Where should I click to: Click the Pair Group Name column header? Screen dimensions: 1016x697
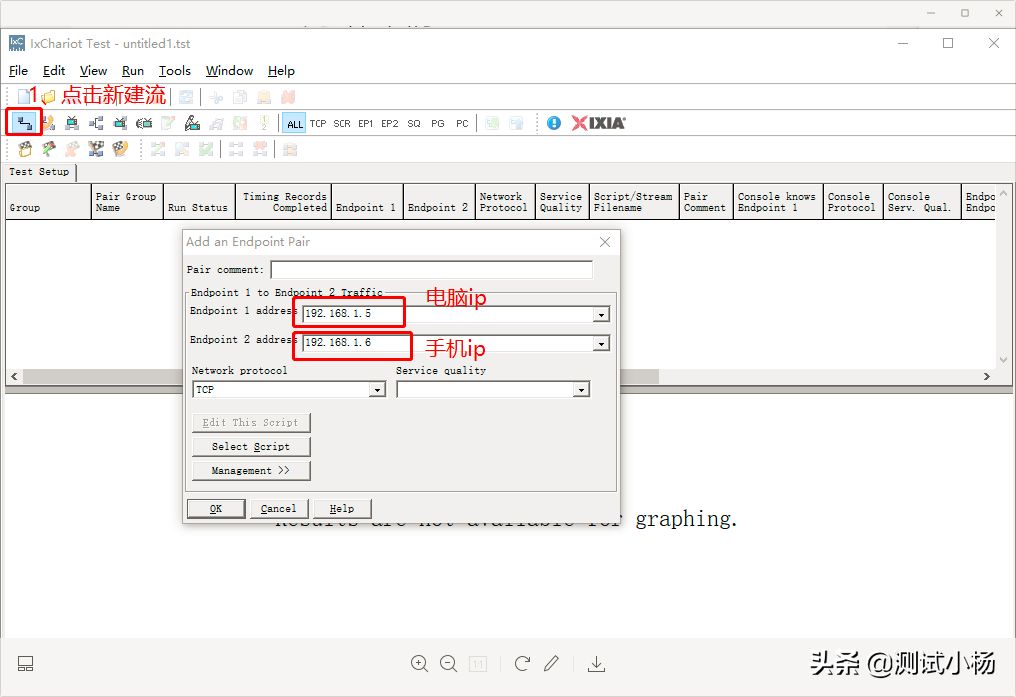click(x=126, y=201)
